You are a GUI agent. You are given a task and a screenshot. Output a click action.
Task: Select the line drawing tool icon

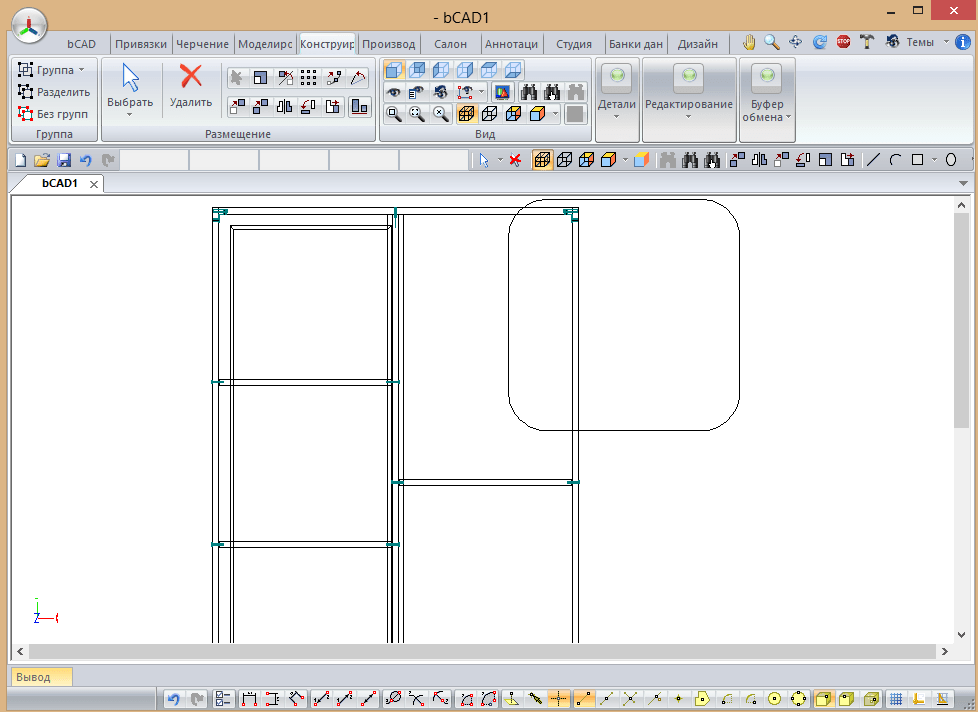click(x=873, y=160)
